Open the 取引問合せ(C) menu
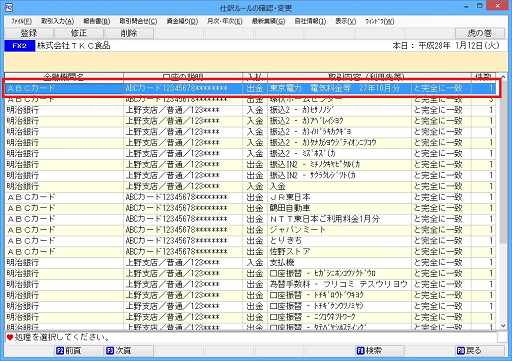The height and width of the screenshot is (361, 512). [x=138, y=21]
